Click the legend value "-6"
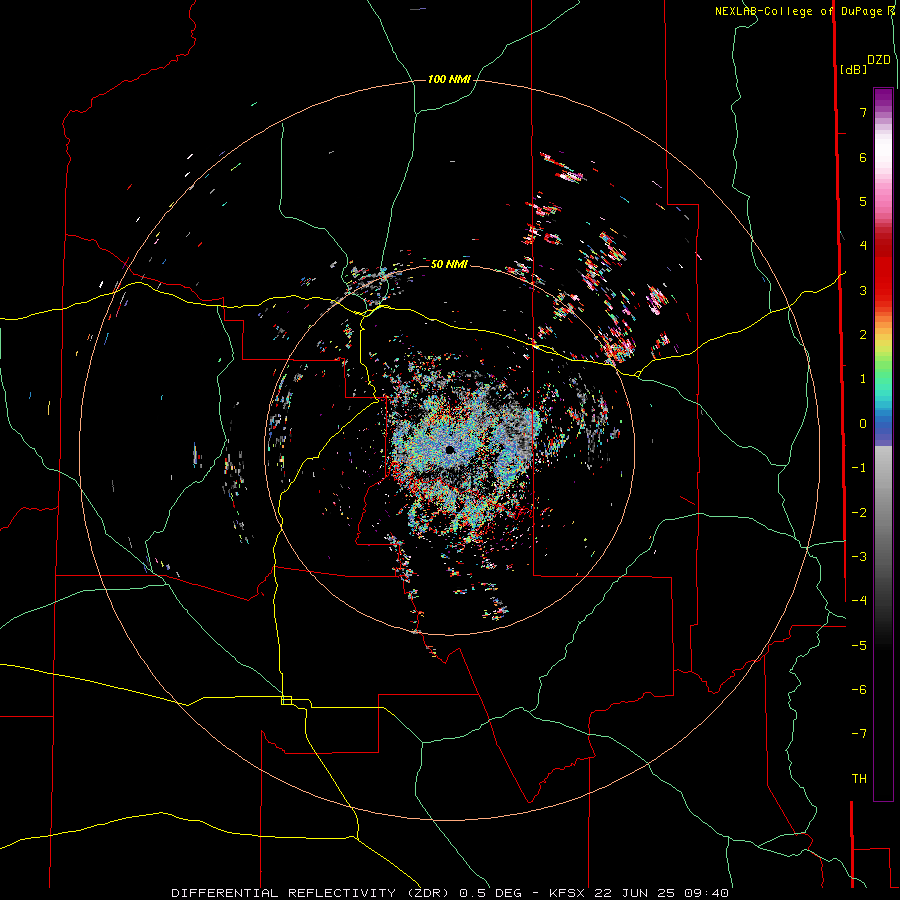900x900 pixels. click(859, 690)
